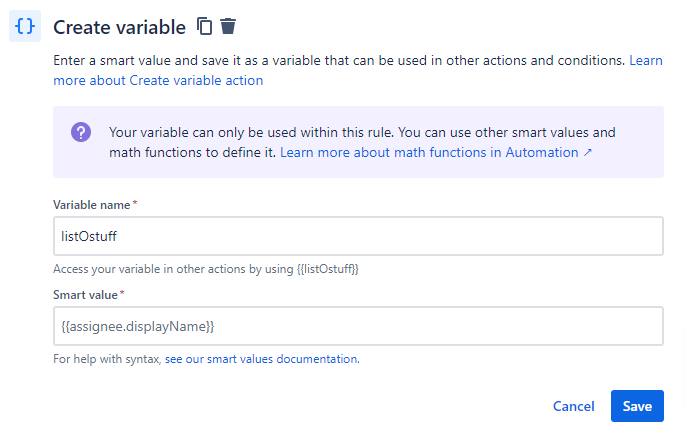
Task: Delete action using the trash icon
Action: pyautogui.click(x=229, y=27)
